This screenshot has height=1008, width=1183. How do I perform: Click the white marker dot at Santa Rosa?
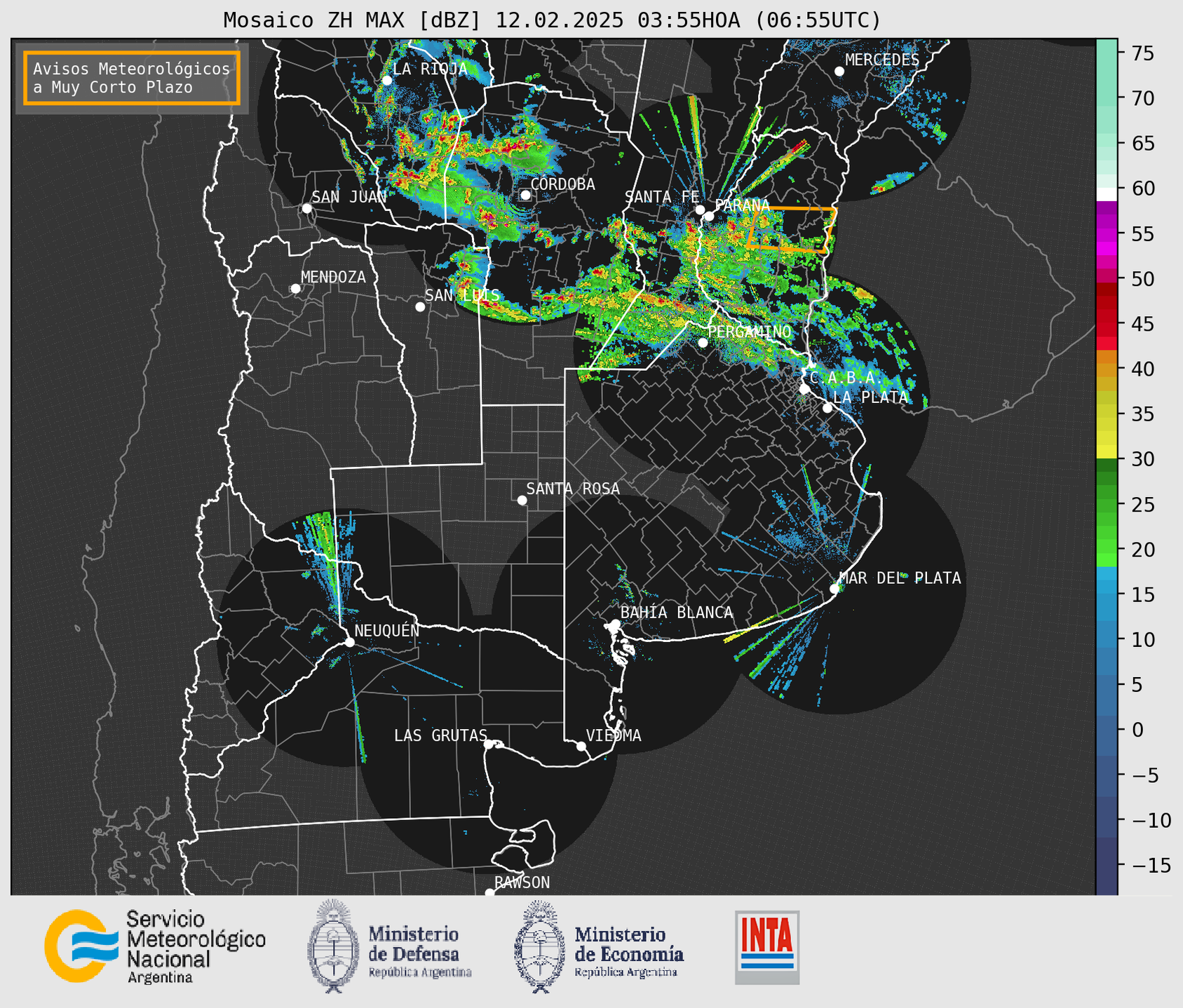click(x=522, y=500)
